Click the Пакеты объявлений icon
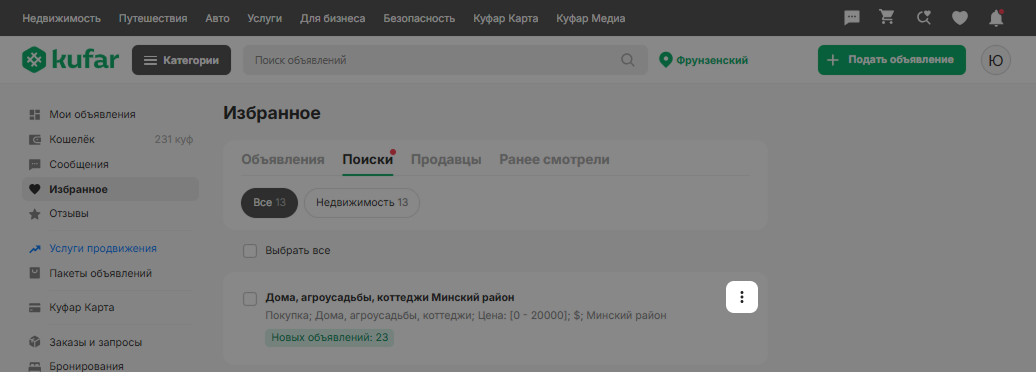1036x372 pixels. point(35,273)
